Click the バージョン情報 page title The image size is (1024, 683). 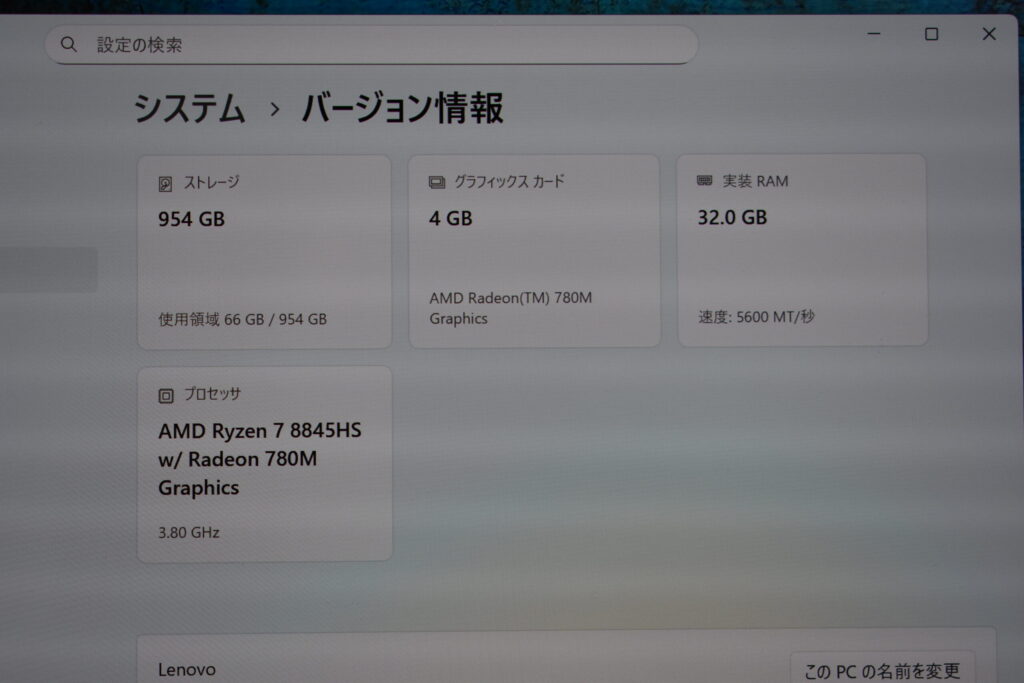(402, 108)
